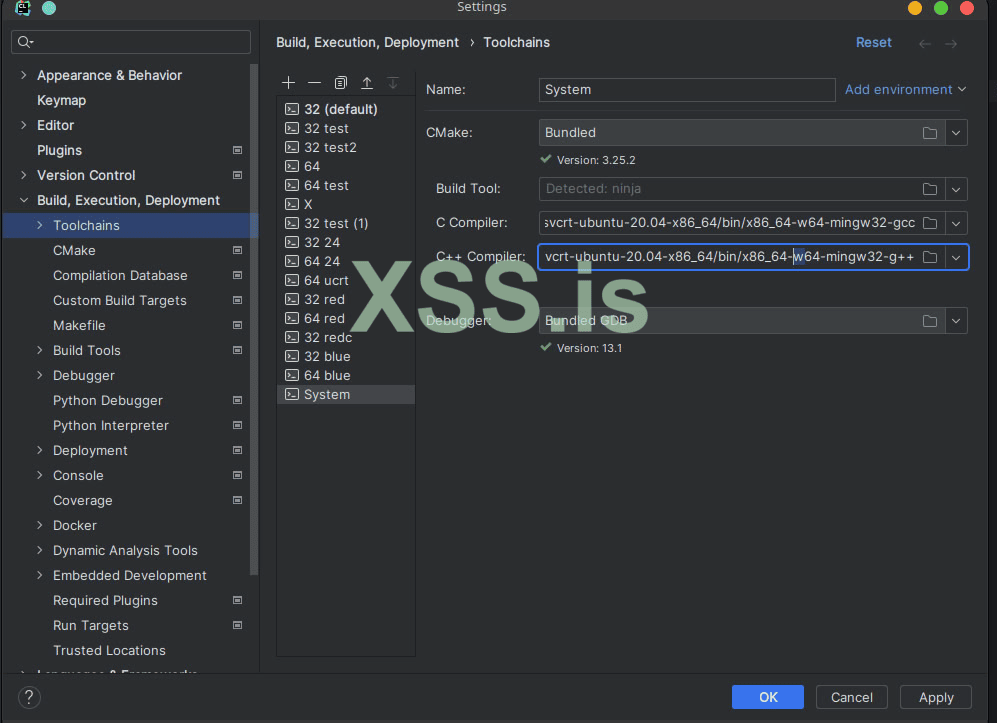
Task: Open Add environment dropdown
Action: point(905,90)
